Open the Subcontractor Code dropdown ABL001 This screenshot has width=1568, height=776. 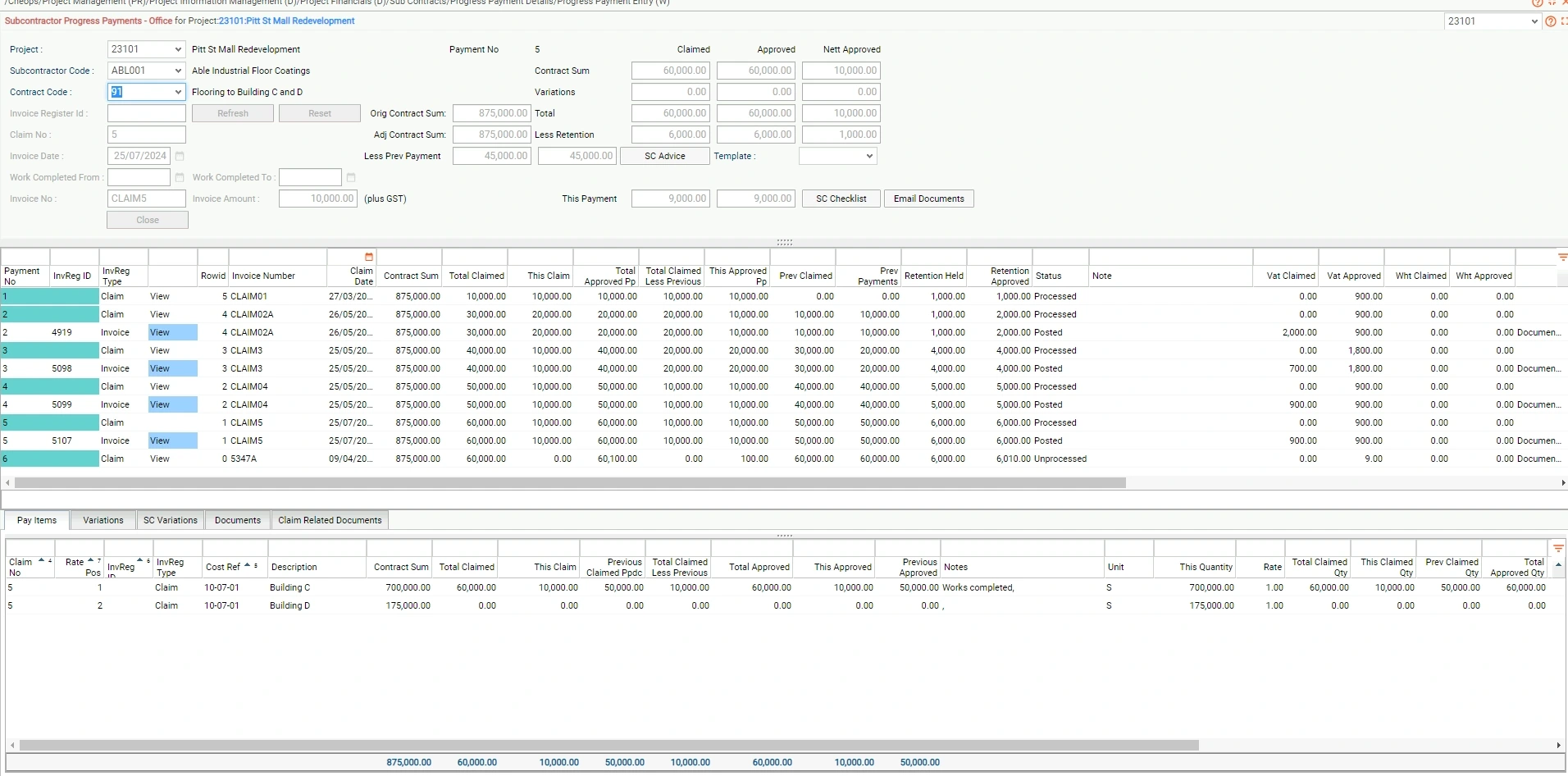tap(178, 71)
